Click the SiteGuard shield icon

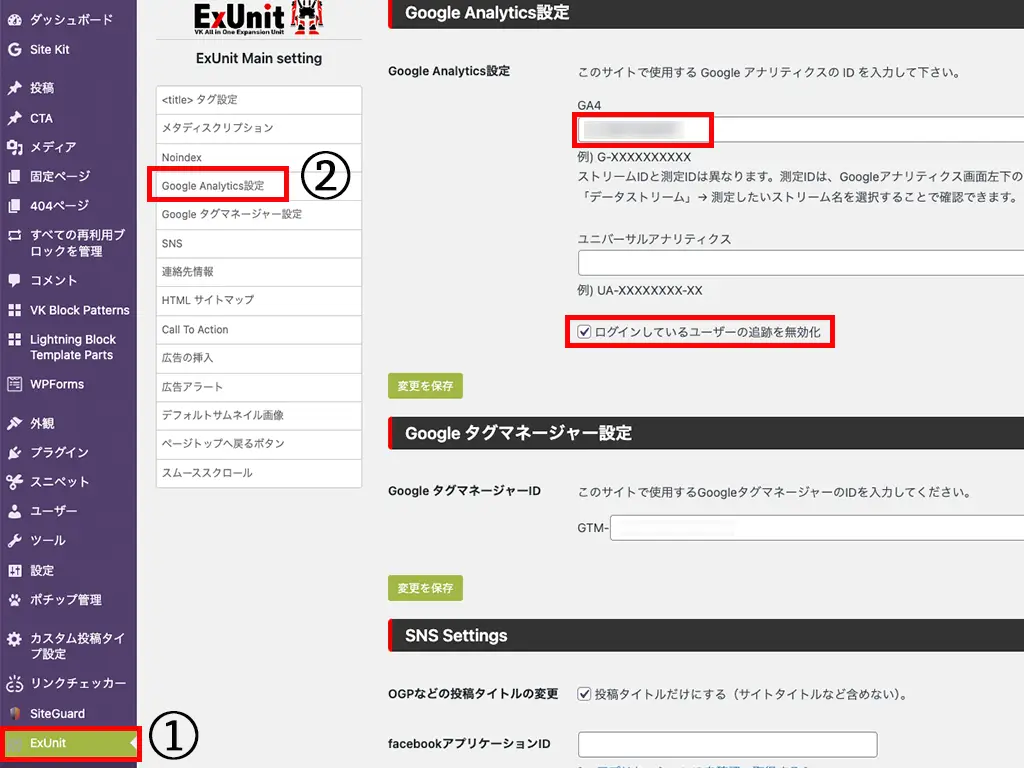pos(14,713)
